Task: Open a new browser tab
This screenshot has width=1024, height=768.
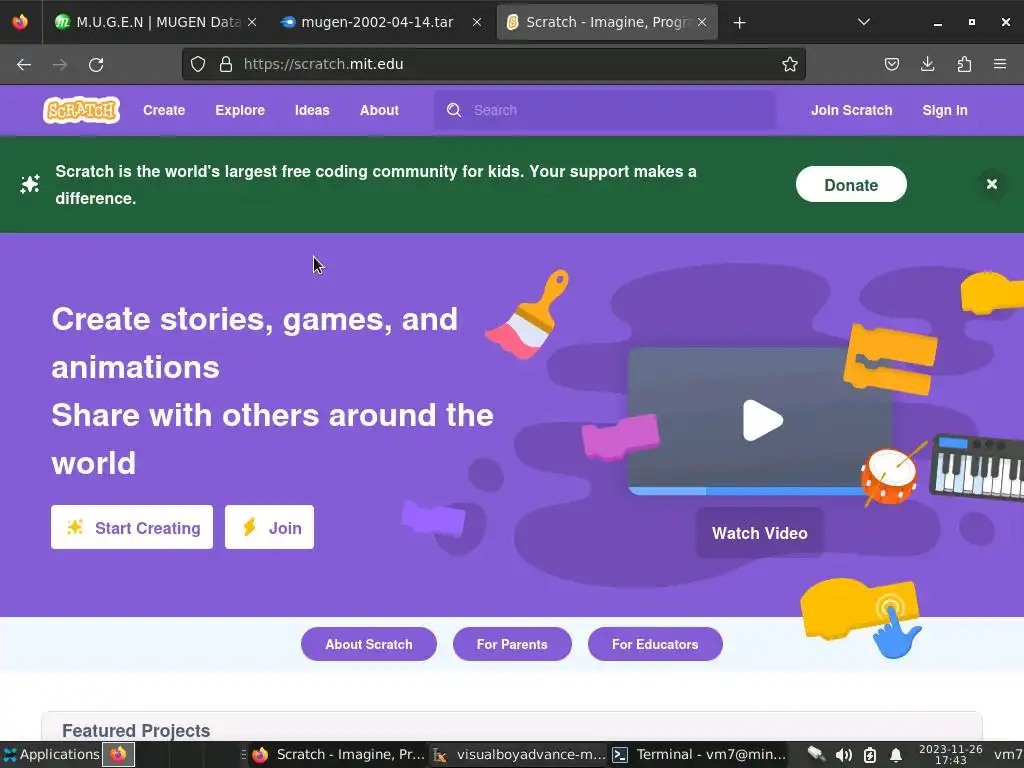Action: (x=739, y=23)
